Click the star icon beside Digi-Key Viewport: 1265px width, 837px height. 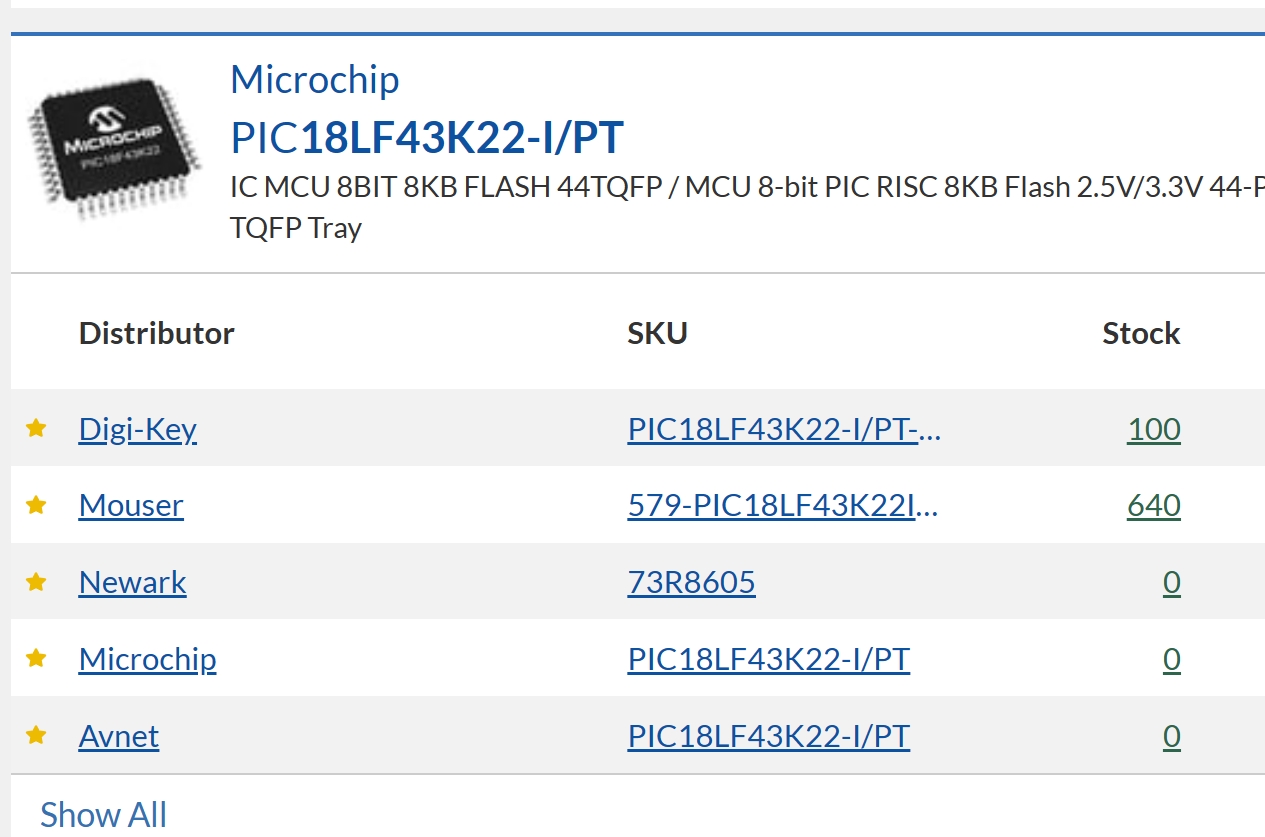pos(36,428)
